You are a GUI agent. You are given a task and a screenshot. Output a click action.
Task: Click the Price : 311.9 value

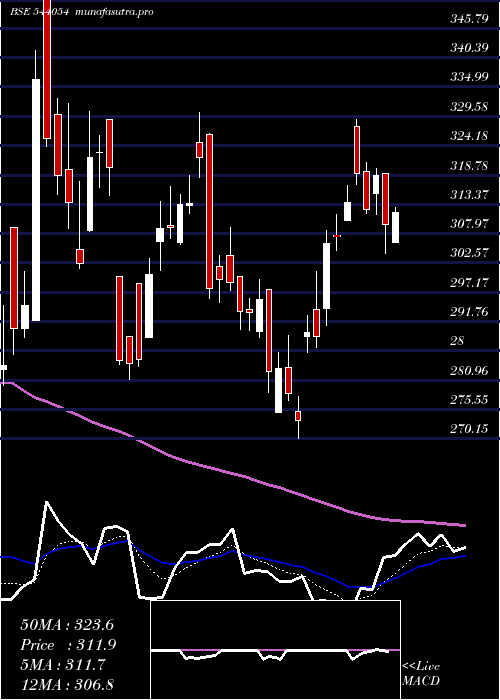tap(68, 645)
